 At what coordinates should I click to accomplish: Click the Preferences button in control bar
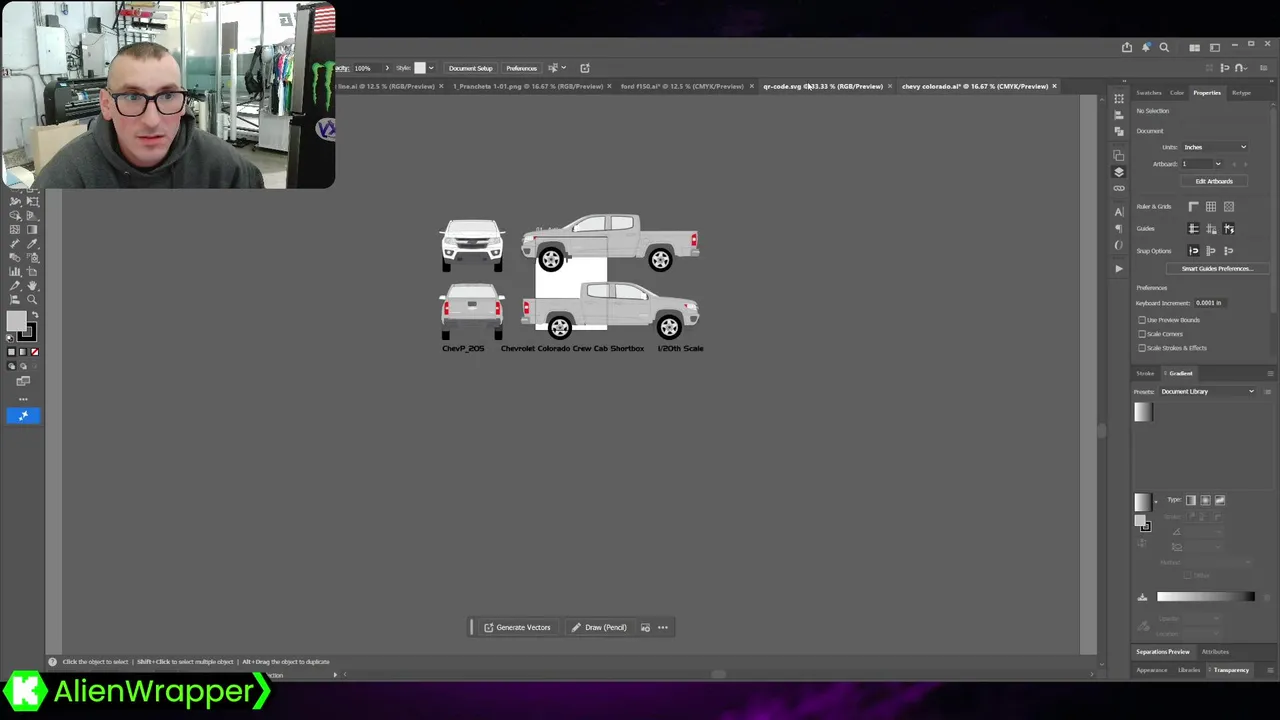pos(521,68)
